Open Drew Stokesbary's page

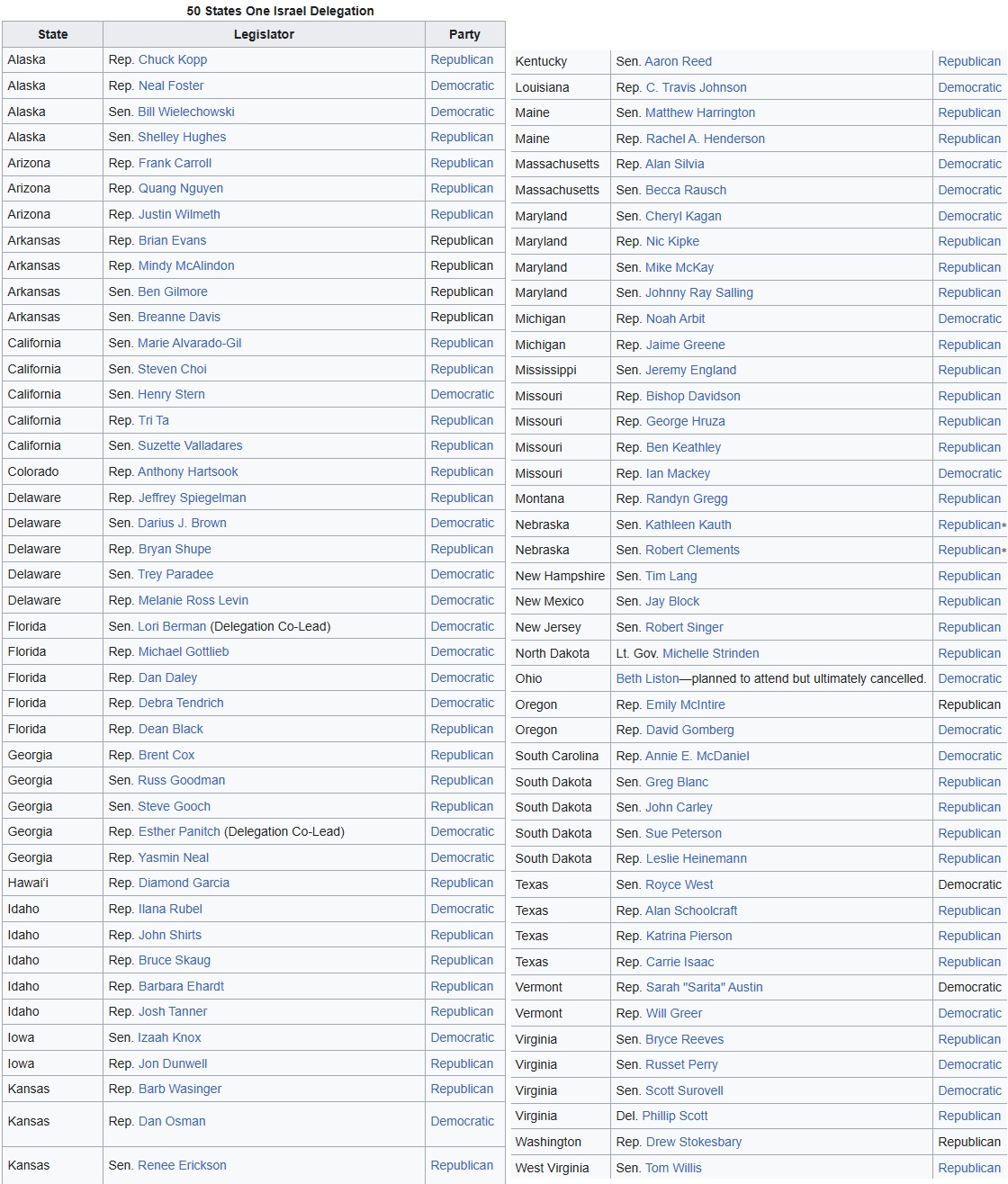point(694,1142)
